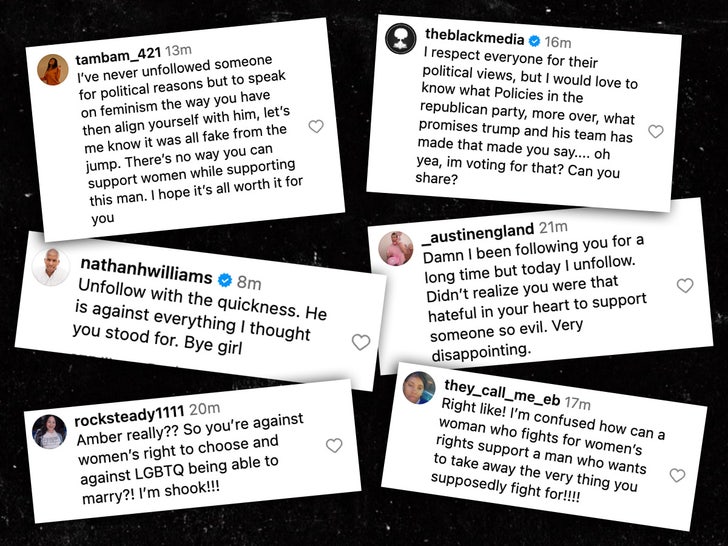Viewport: 728px width, 546px height.
Task: Click the rocksteady1111 username
Action: click(x=130, y=418)
